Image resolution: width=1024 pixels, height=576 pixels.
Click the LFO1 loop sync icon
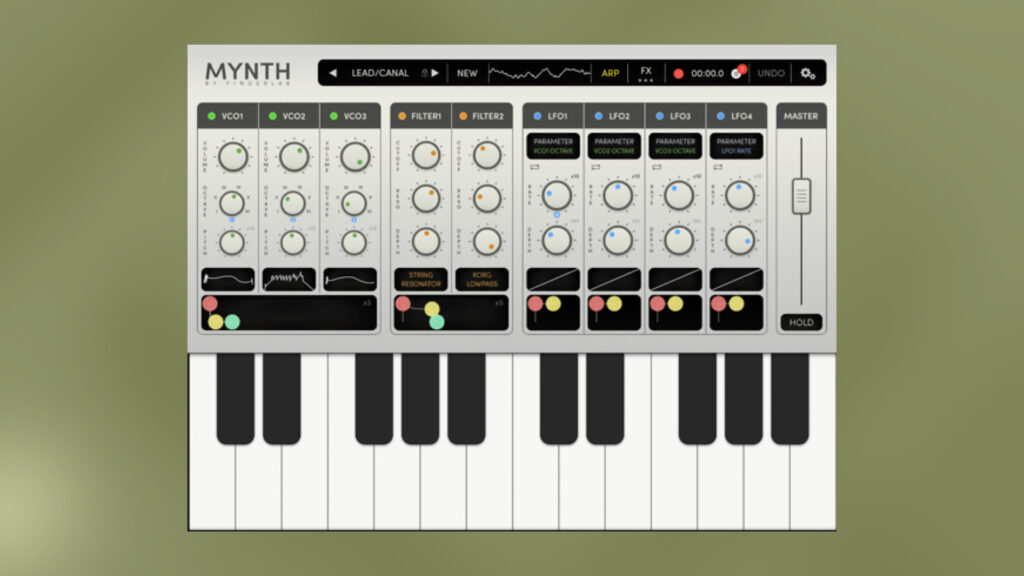coord(534,167)
